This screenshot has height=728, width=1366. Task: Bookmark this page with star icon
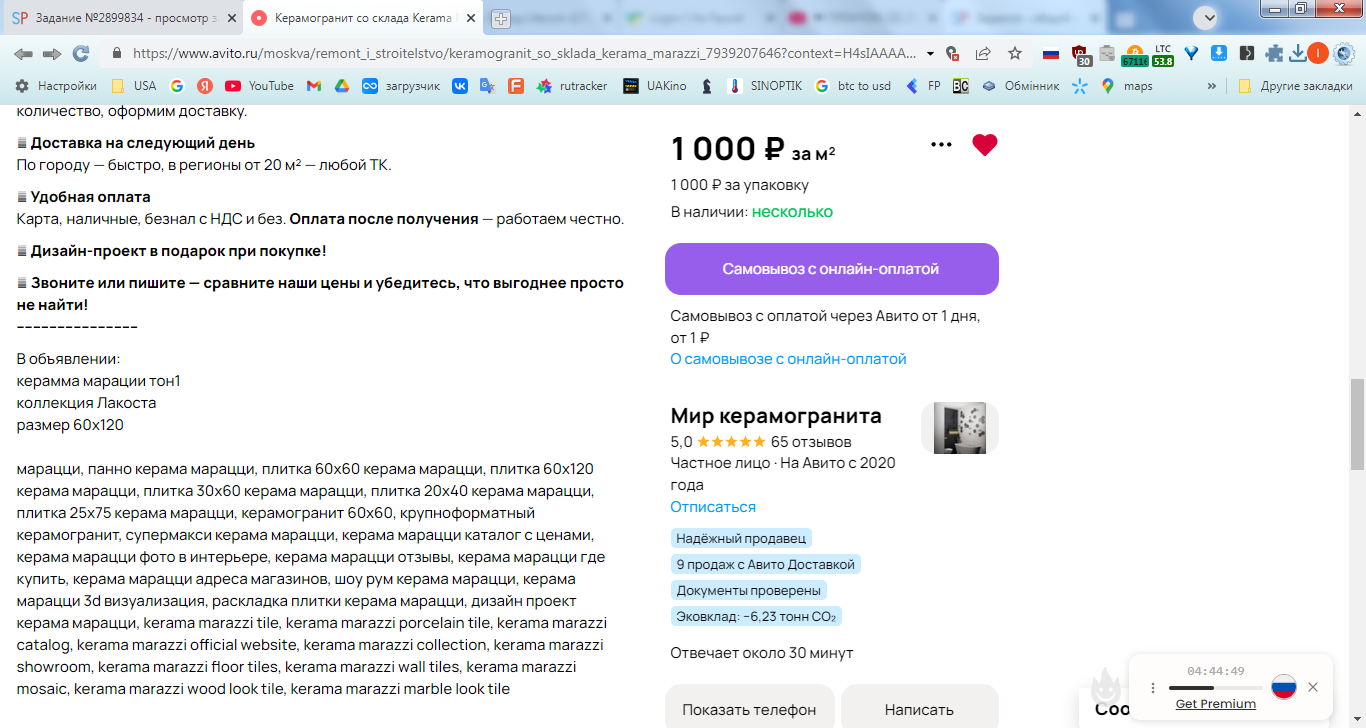[x=1015, y=53]
